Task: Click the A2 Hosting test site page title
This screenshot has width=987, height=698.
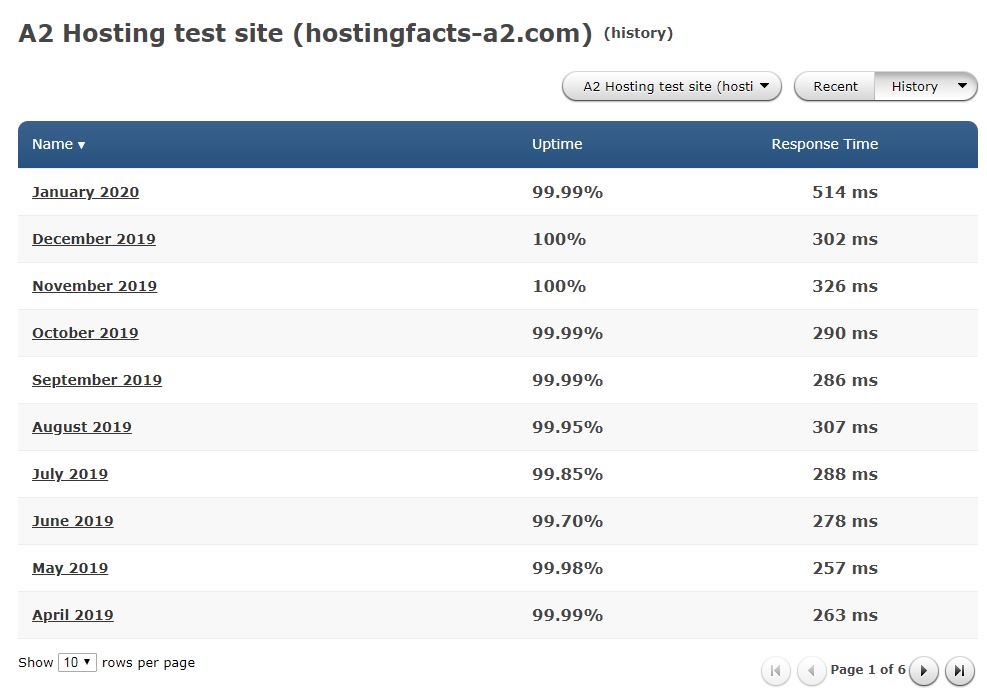Action: [x=305, y=33]
